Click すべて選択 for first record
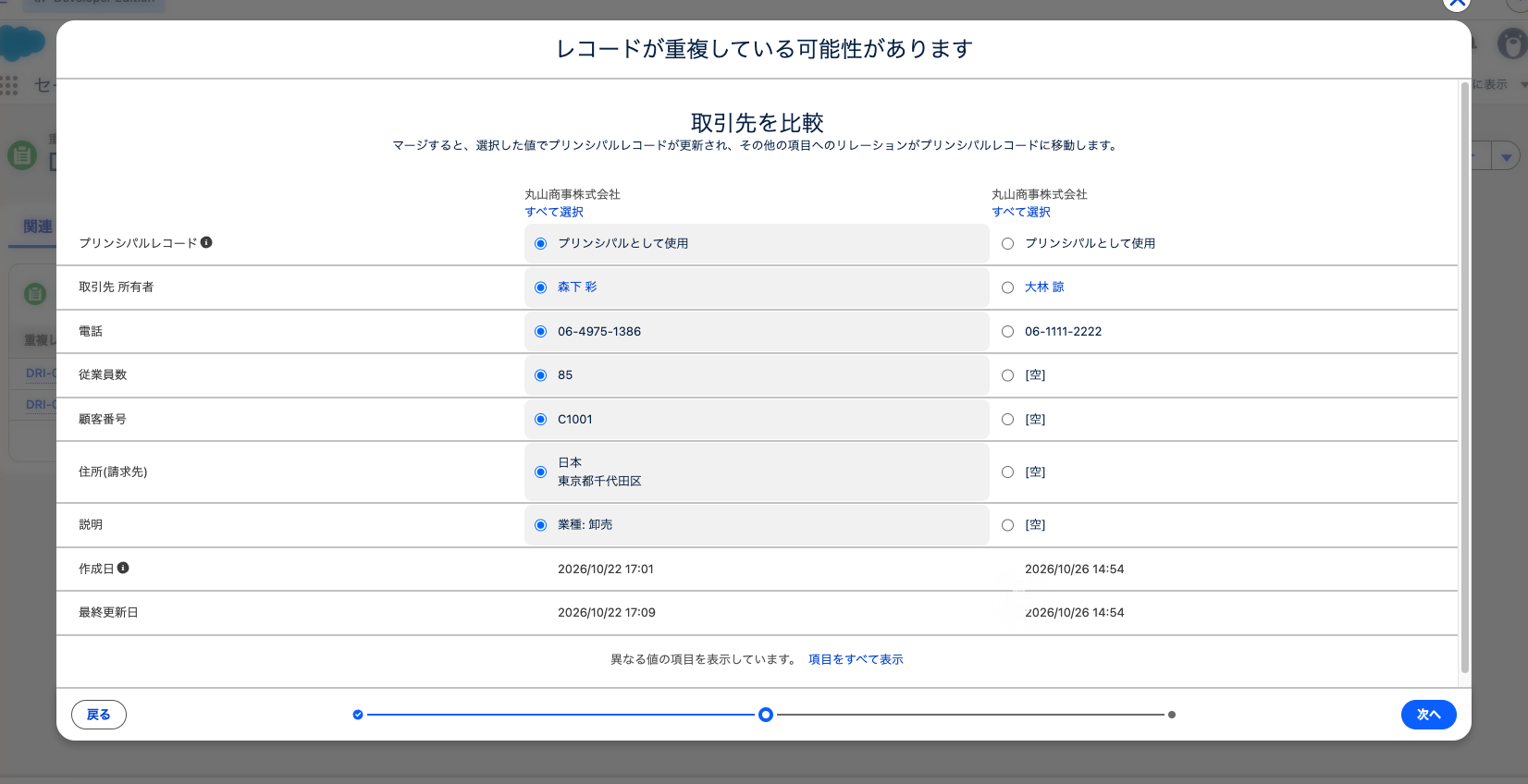This screenshot has height=784, width=1528. point(554,212)
